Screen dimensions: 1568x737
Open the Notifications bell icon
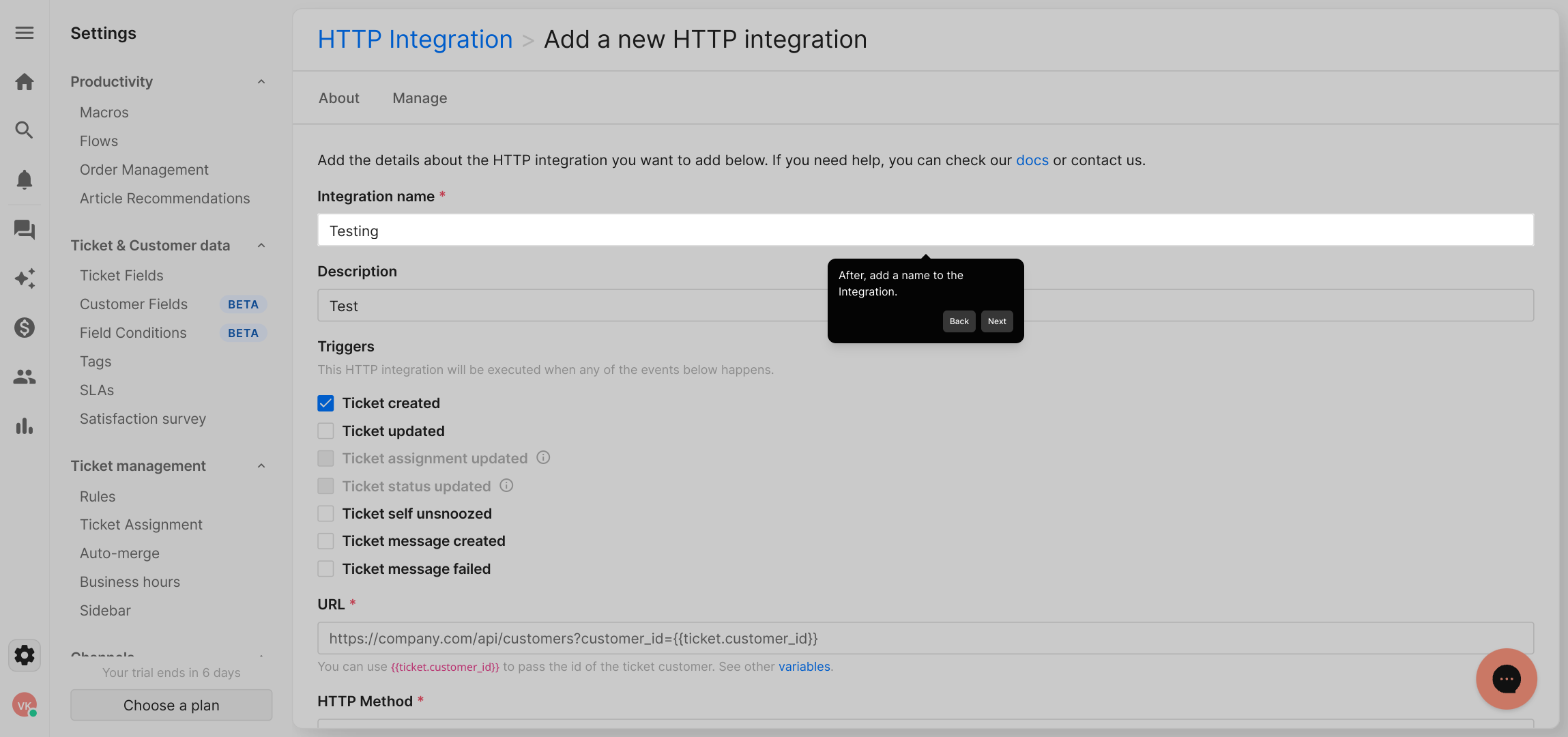click(x=25, y=179)
